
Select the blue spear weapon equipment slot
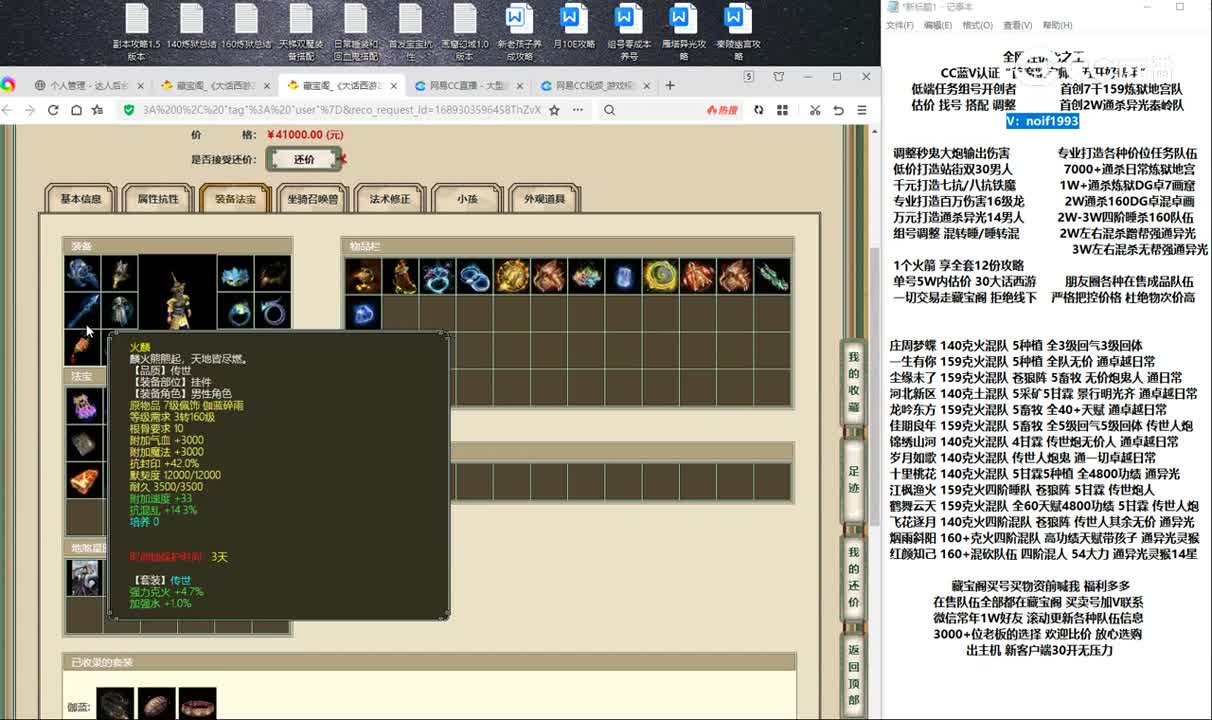83,310
